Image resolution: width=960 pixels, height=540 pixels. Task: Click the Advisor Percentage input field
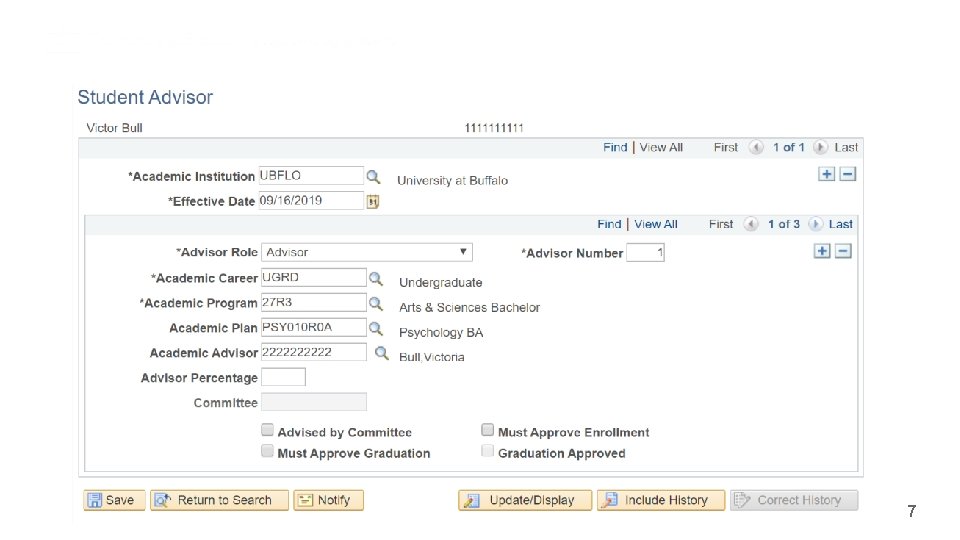pos(283,377)
